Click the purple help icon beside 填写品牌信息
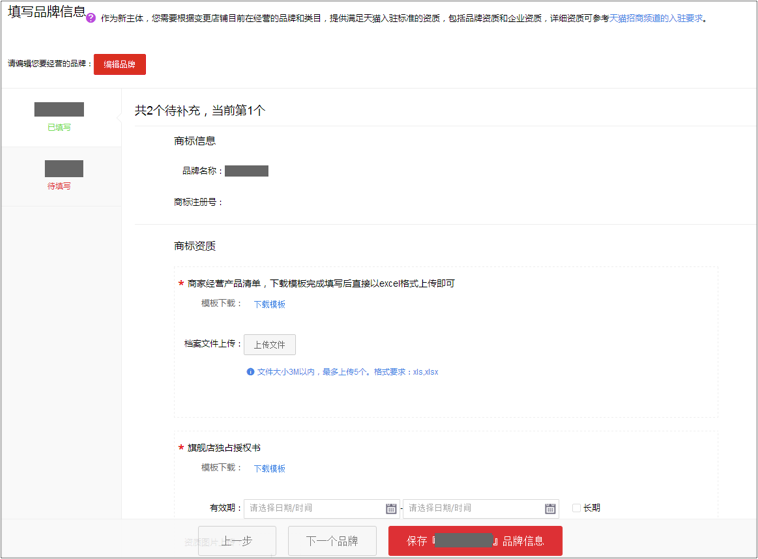Screen dimensions: 758x559 point(91,18)
